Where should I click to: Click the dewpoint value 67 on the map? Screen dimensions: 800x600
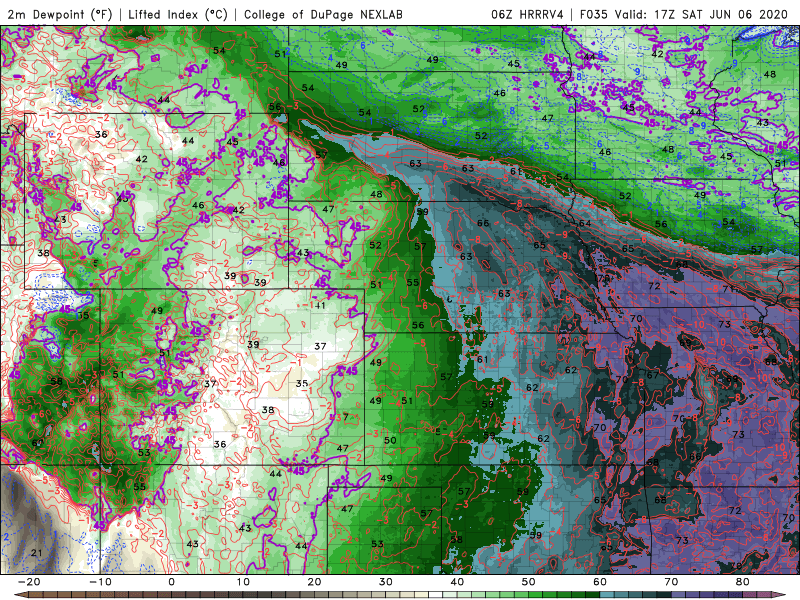click(x=653, y=375)
